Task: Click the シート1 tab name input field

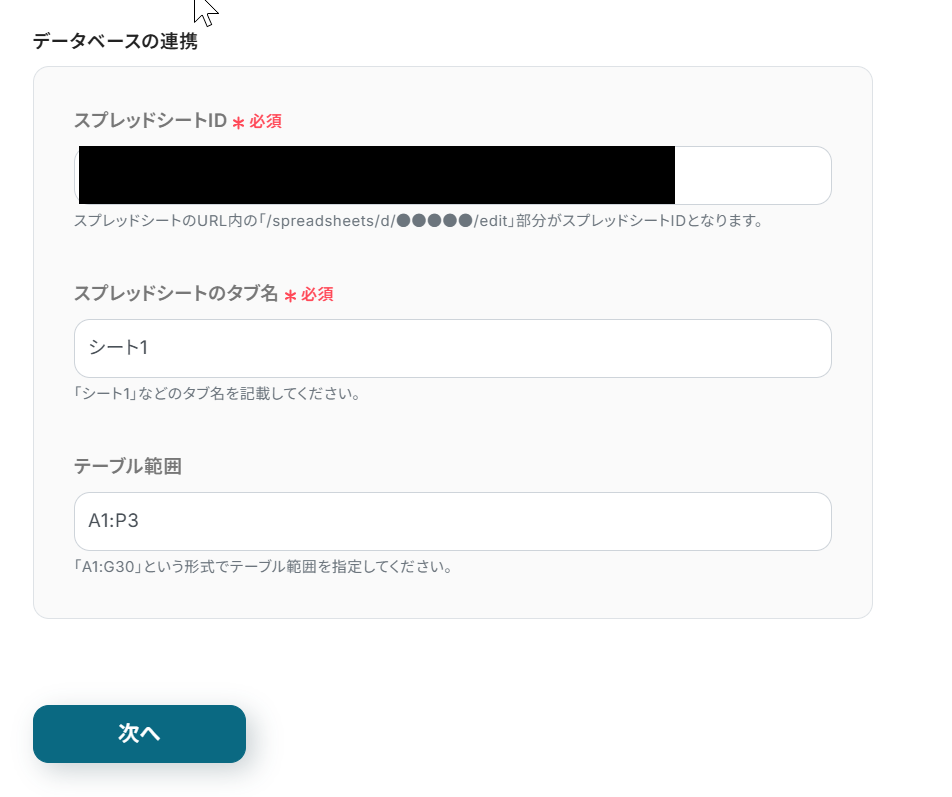Action: (x=452, y=348)
